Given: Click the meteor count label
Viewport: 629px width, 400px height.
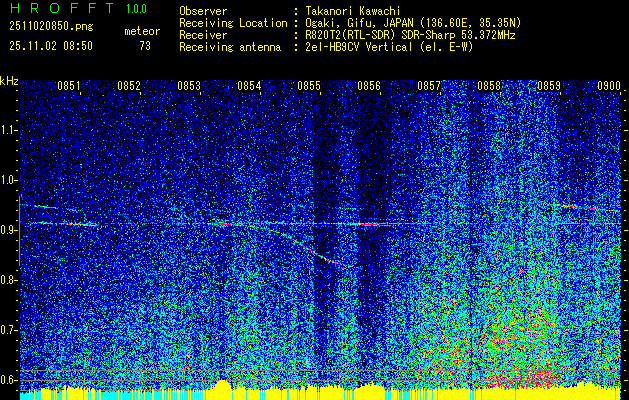Looking at the screenshot, I should click(x=142, y=31).
